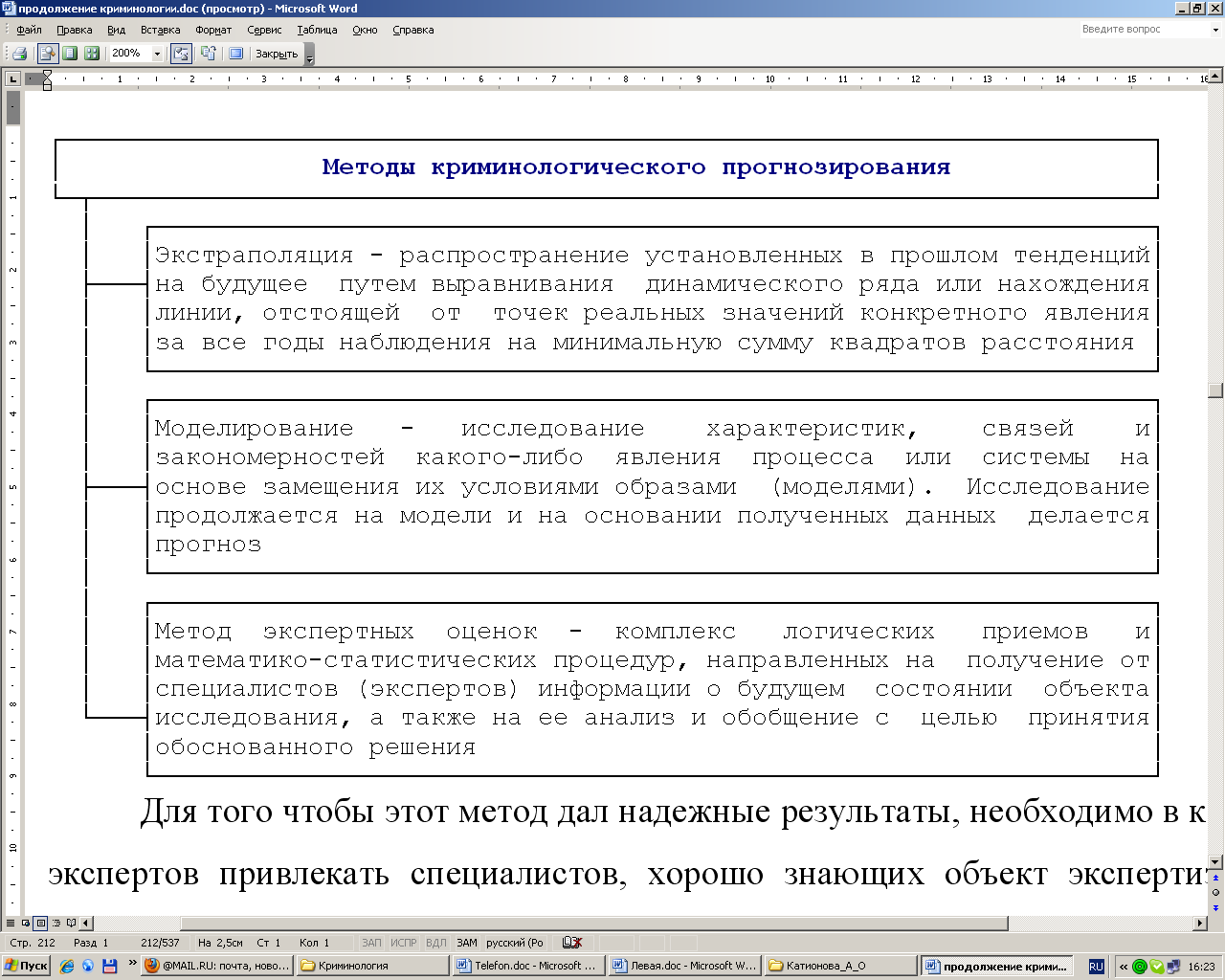1225x980 pixels.
Task: Toggle ИСПР track changes in the status bar
Action: click(404, 943)
